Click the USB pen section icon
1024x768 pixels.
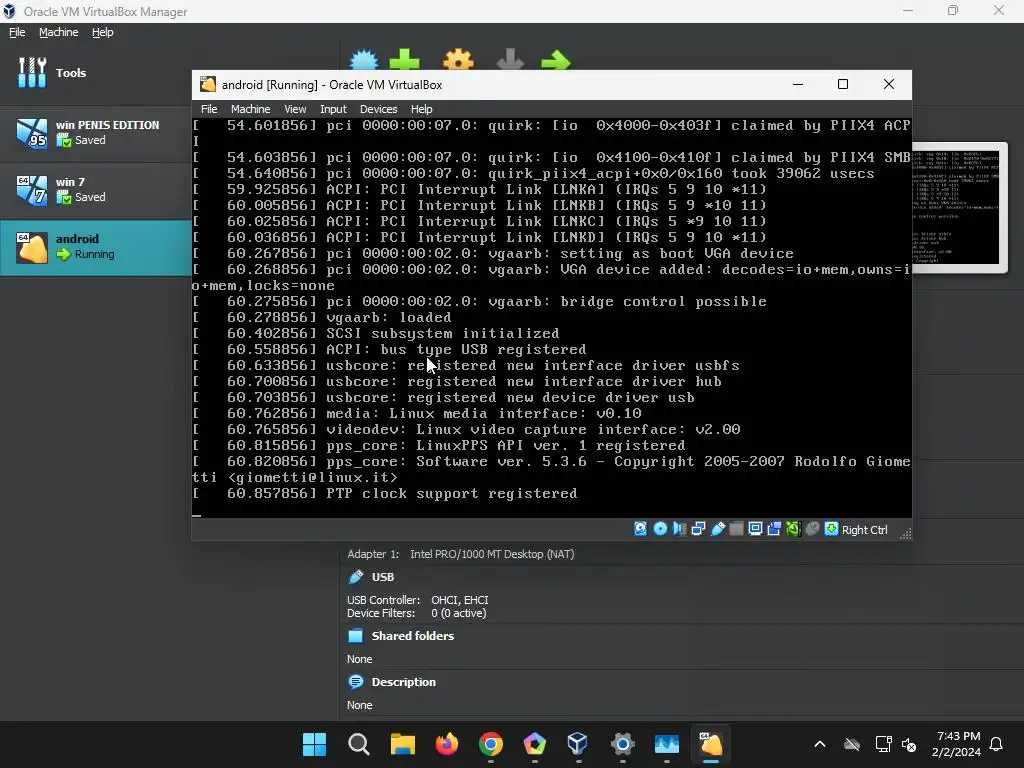356,577
